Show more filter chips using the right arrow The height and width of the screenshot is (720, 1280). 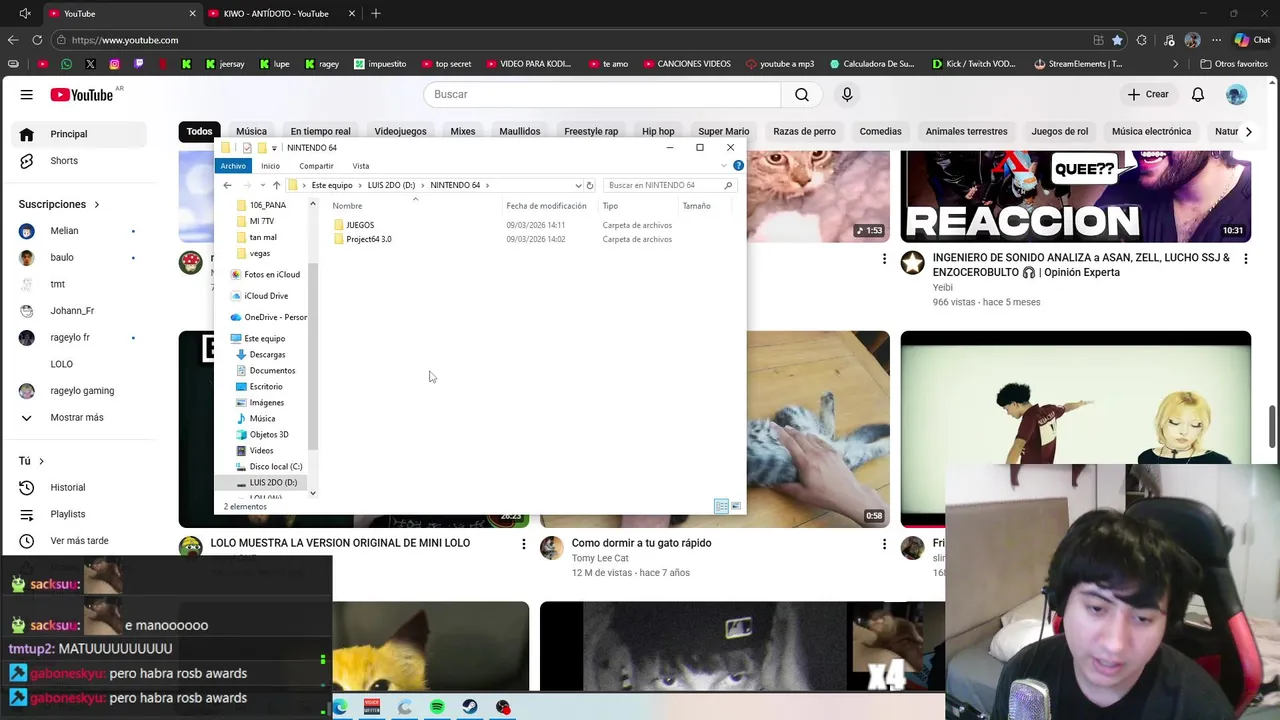pyautogui.click(x=1248, y=131)
